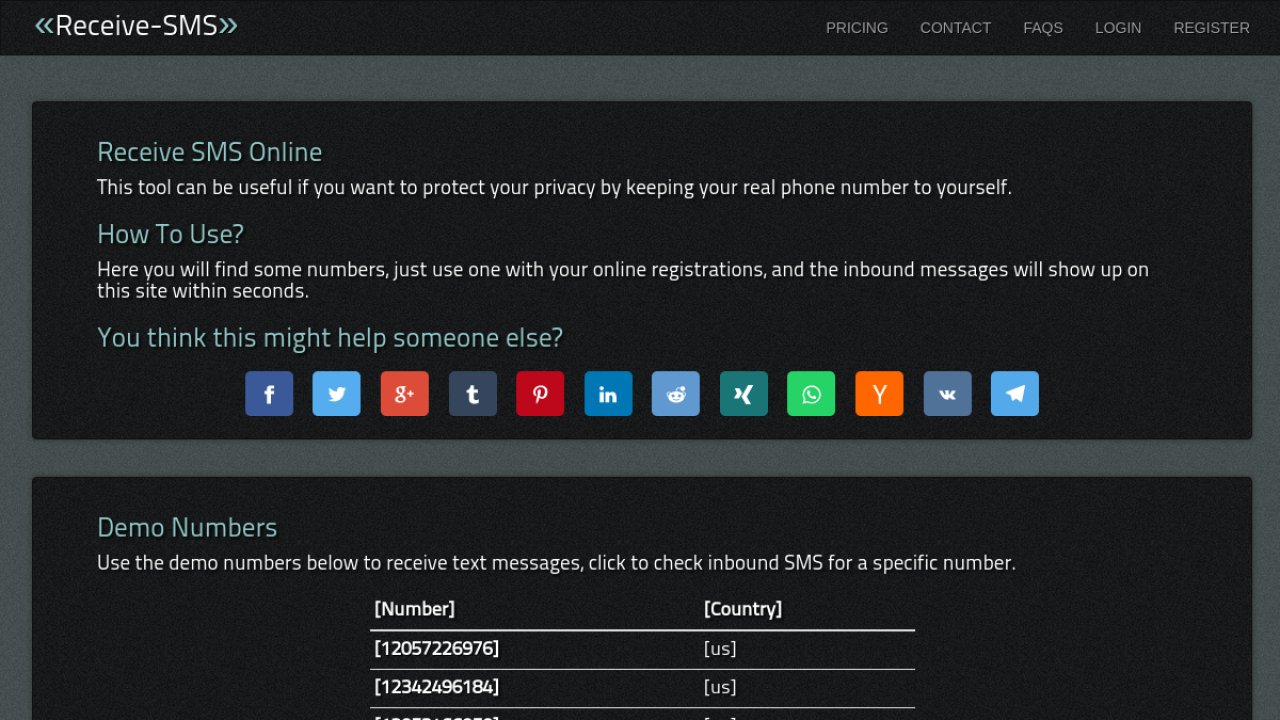The image size is (1280, 720).
Task: Send via WhatsApp icon
Action: 811,394
